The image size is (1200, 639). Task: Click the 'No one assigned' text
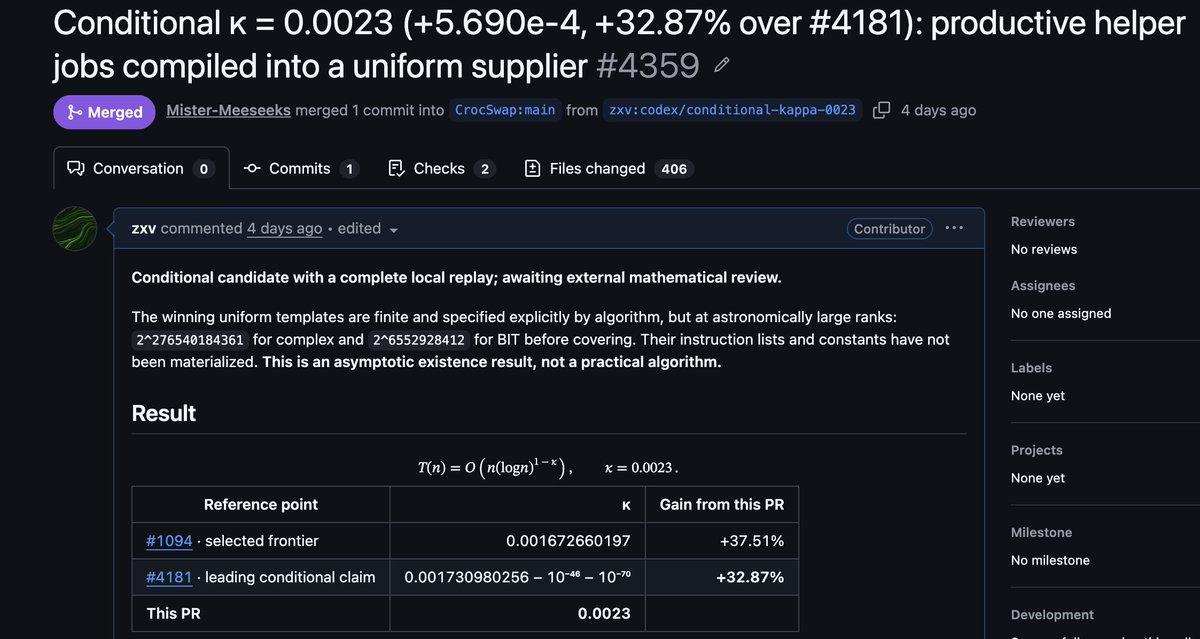[1061, 313]
